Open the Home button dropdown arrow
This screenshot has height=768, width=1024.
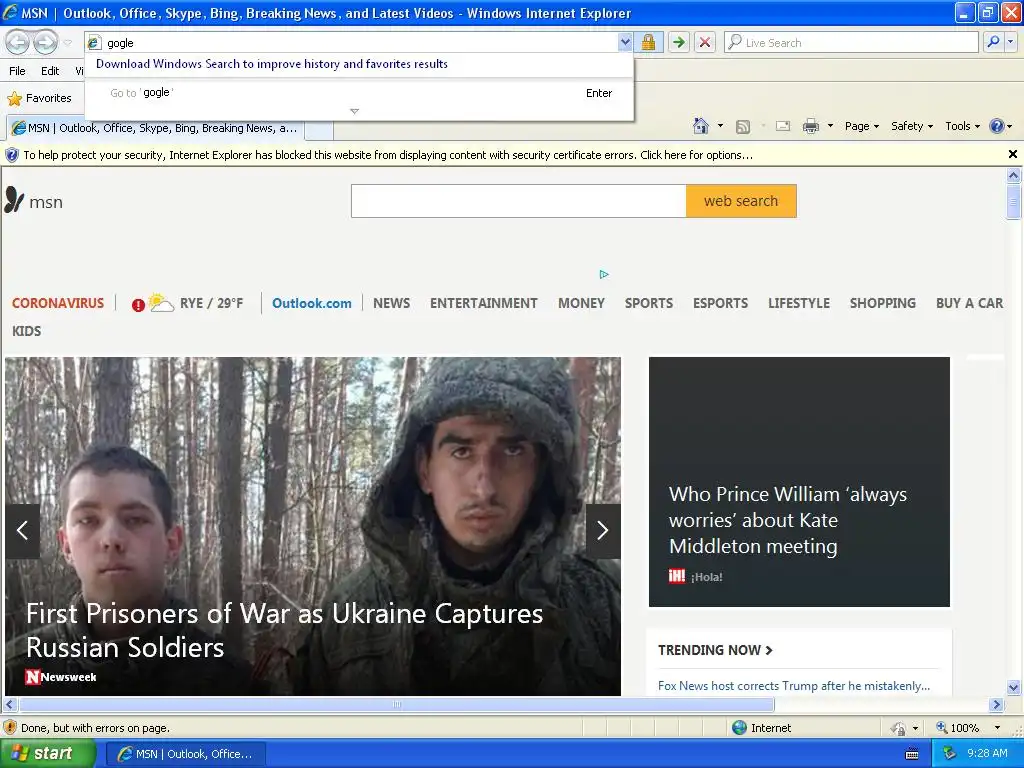720,125
